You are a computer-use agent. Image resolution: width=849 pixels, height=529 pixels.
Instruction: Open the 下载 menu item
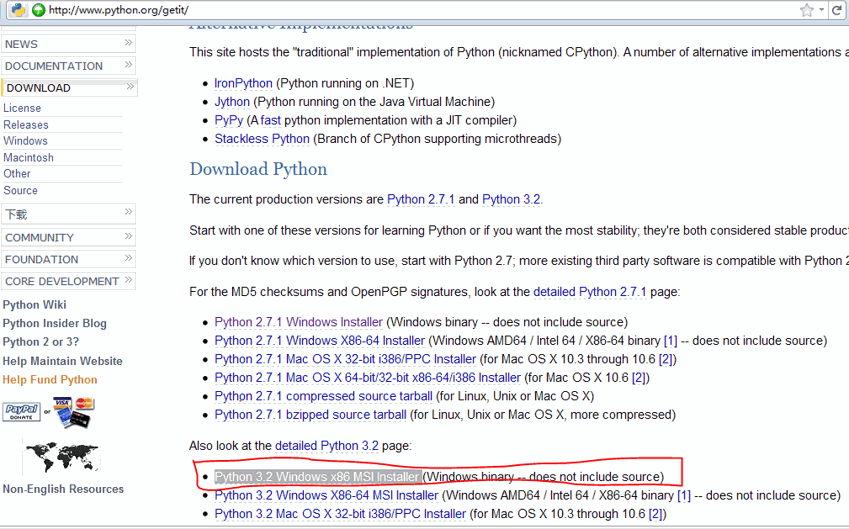point(68,214)
